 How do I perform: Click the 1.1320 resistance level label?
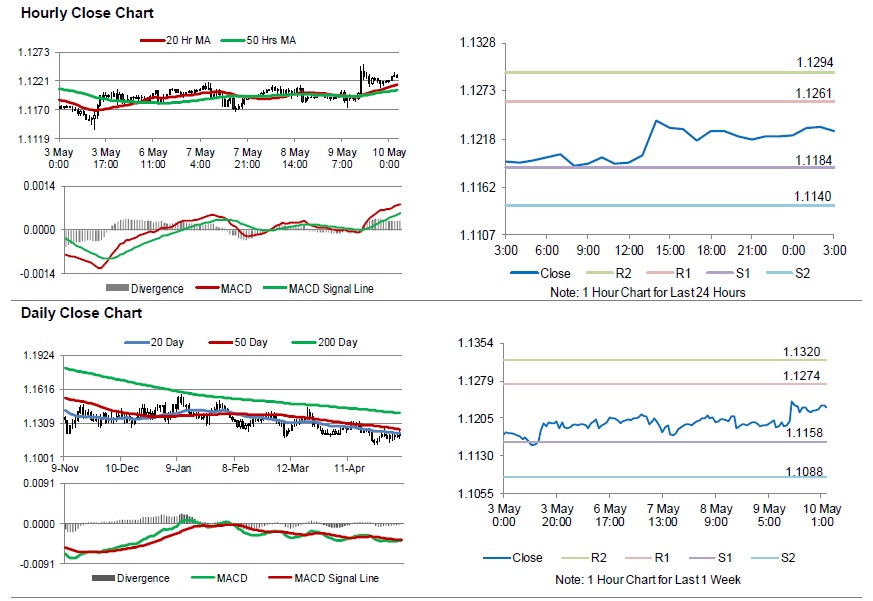[x=801, y=352]
